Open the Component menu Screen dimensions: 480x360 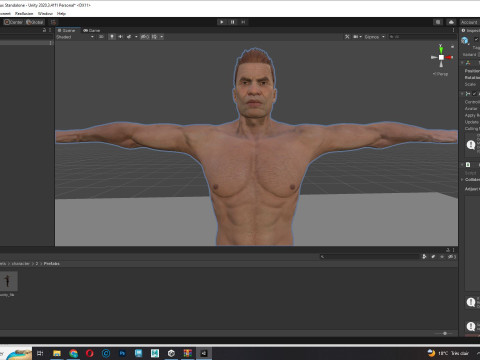pyautogui.click(x=5, y=14)
